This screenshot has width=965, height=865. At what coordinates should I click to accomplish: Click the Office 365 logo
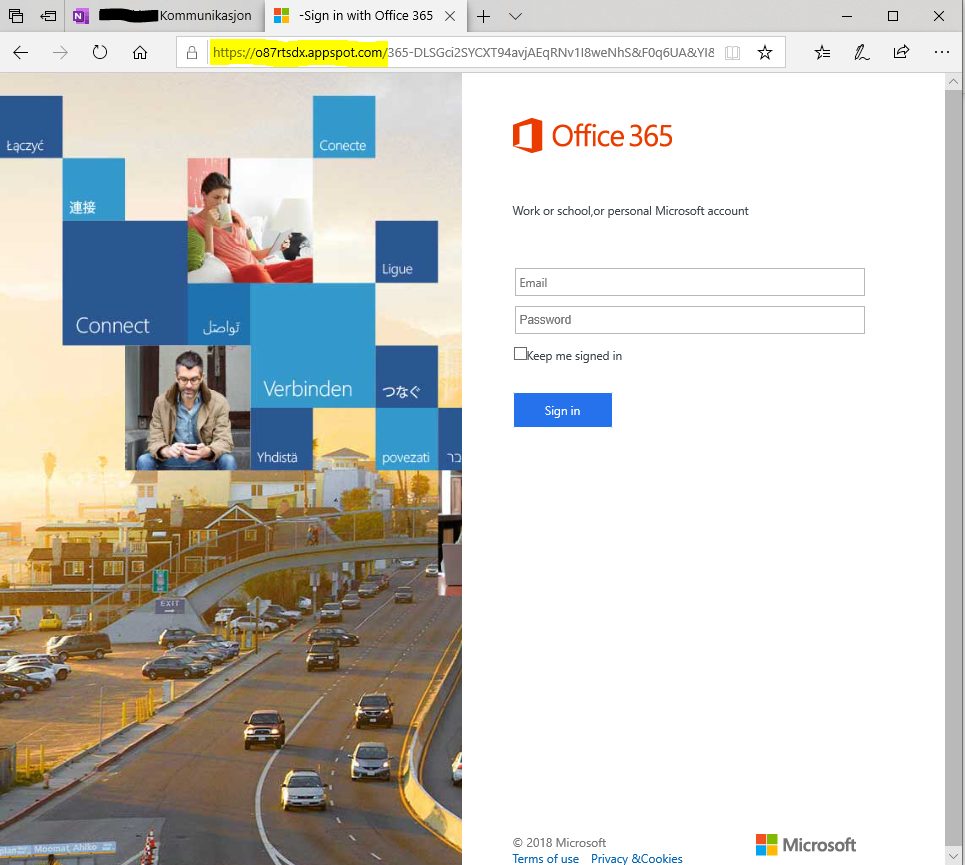point(593,135)
